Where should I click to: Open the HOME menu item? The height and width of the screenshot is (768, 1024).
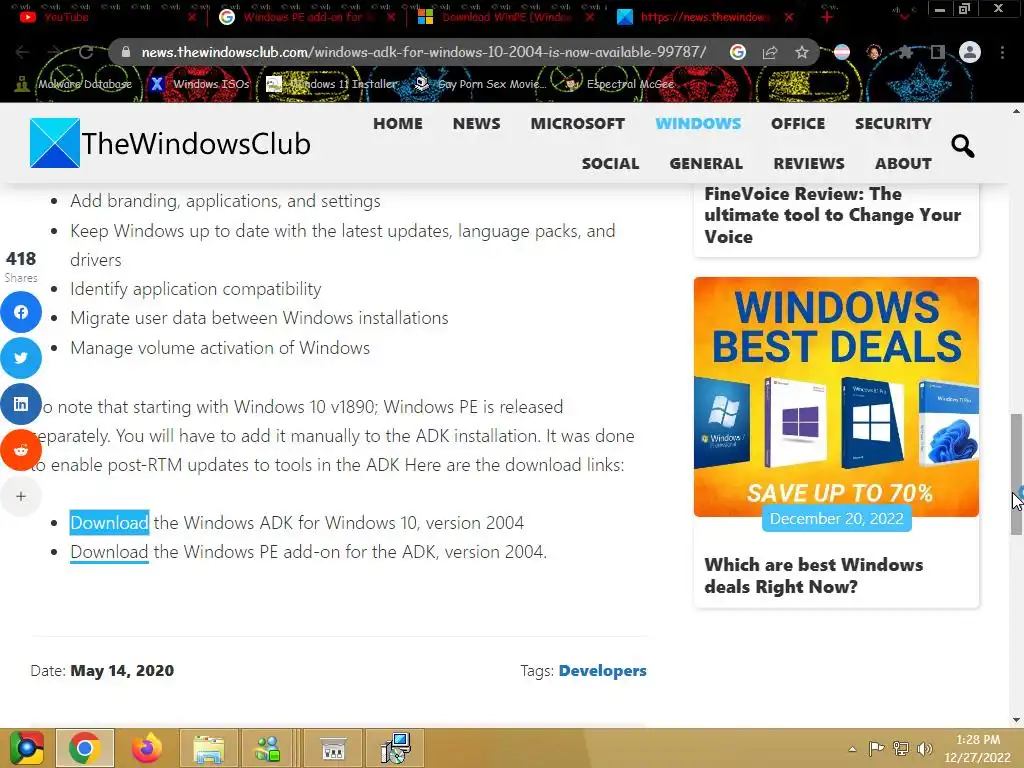click(398, 123)
